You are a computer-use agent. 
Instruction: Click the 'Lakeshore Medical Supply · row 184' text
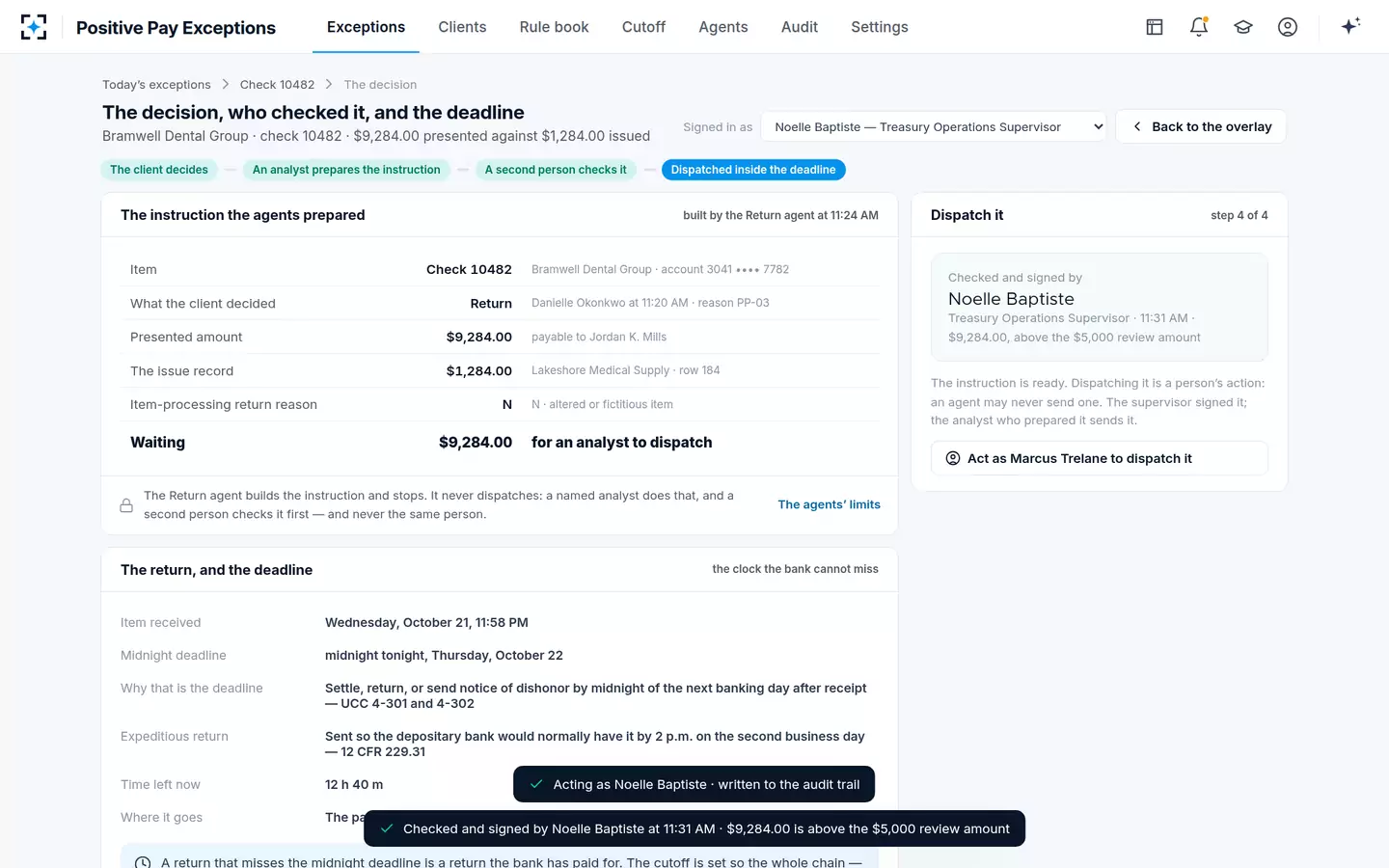(626, 370)
